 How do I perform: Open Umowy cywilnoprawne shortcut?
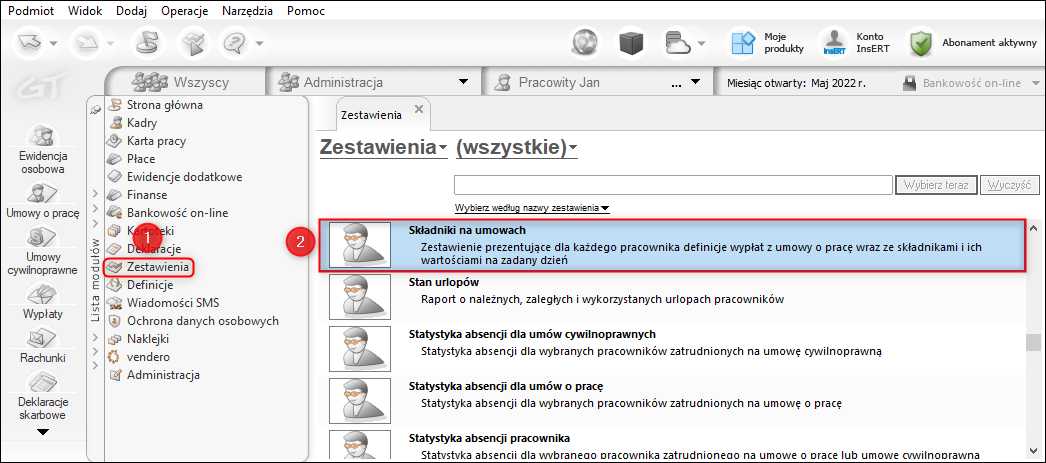click(x=43, y=252)
